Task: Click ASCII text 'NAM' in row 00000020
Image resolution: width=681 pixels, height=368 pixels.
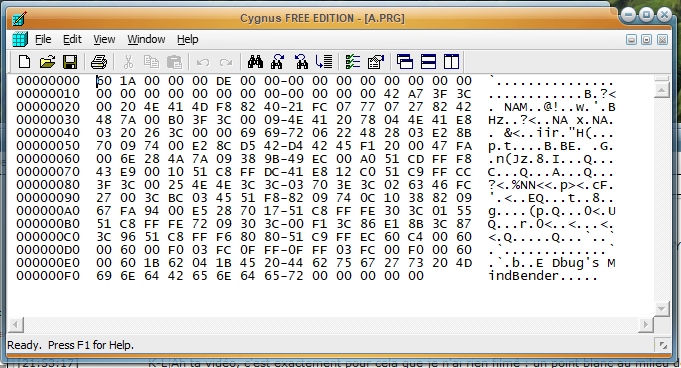Action: pos(516,107)
